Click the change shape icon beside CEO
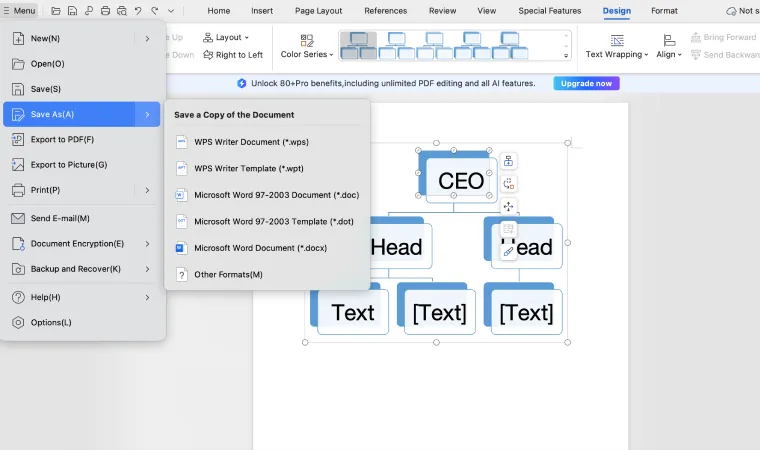The height and width of the screenshot is (450, 760). [x=508, y=184]
